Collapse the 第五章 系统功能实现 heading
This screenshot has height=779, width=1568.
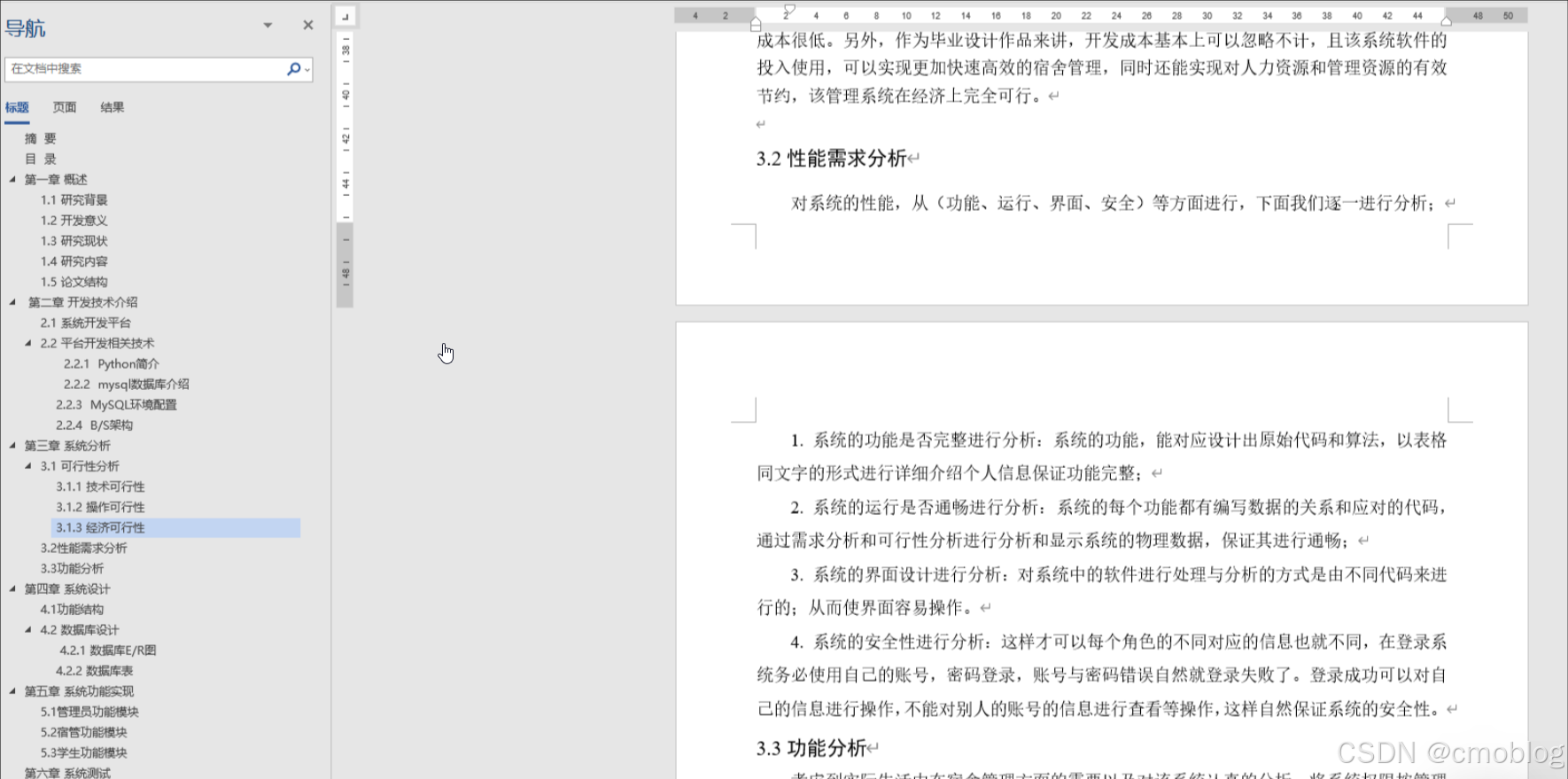(x=12, y=691)
